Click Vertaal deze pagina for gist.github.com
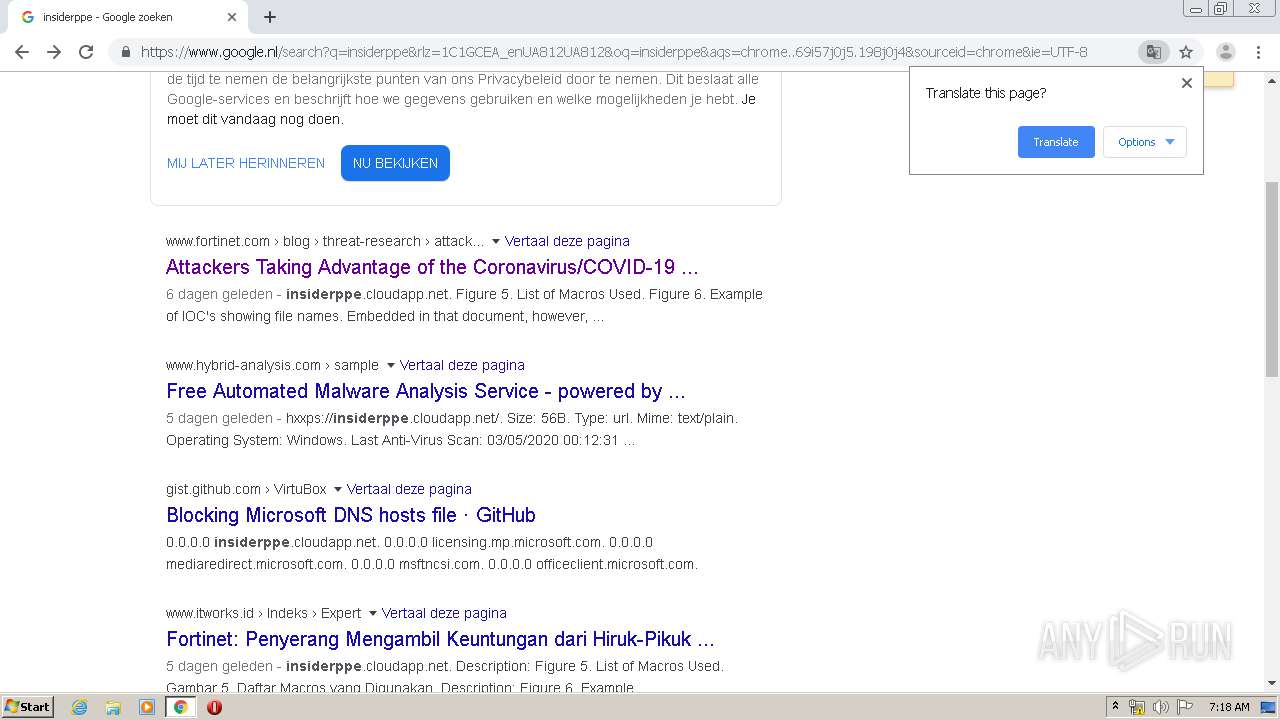Image resolution: width=1280 pixels, height=720 pixels. click(409, 489)
